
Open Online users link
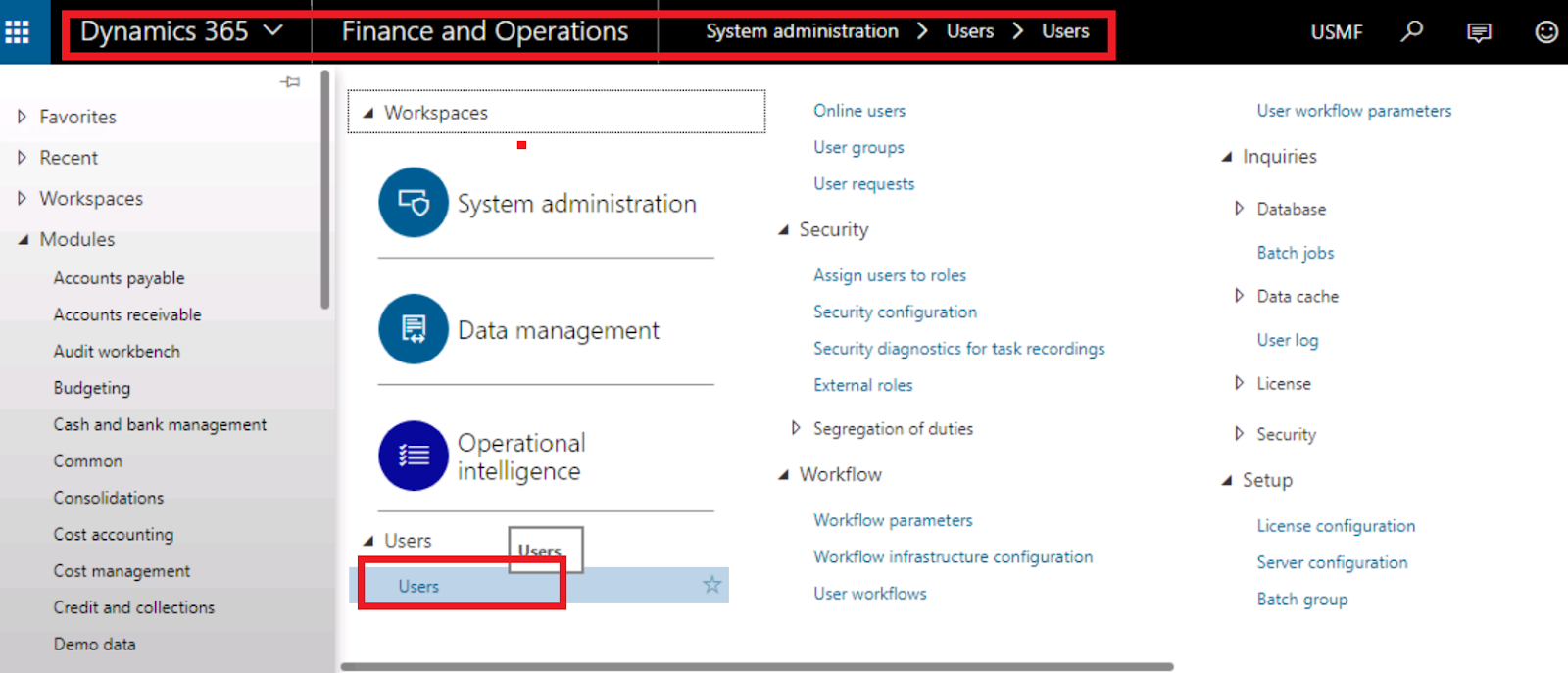(859, 111)
